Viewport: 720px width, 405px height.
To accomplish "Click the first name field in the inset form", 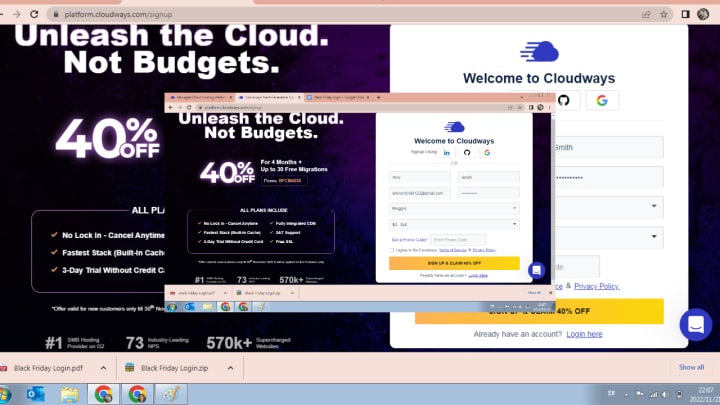I will (420, 177).
